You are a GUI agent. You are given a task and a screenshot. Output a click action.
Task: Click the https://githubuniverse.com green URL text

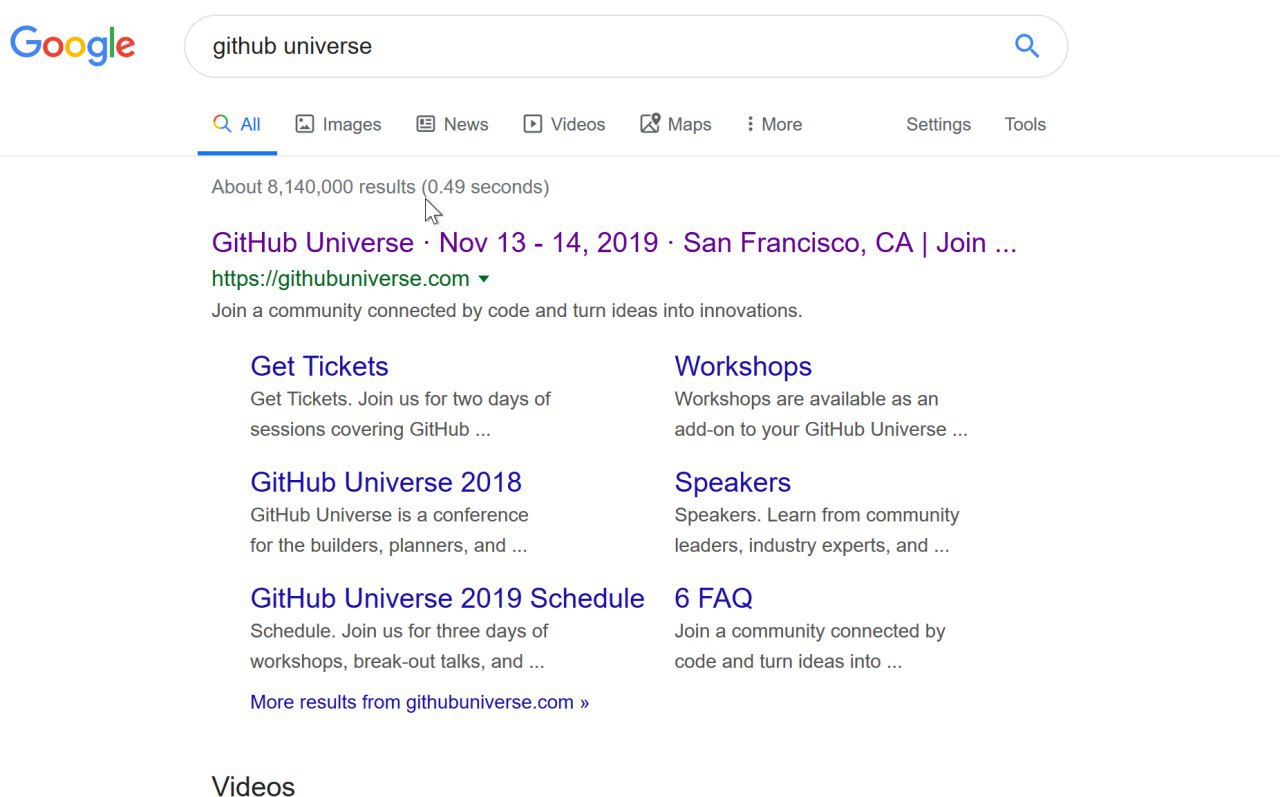pyautogui.click(x=341, y=279)
